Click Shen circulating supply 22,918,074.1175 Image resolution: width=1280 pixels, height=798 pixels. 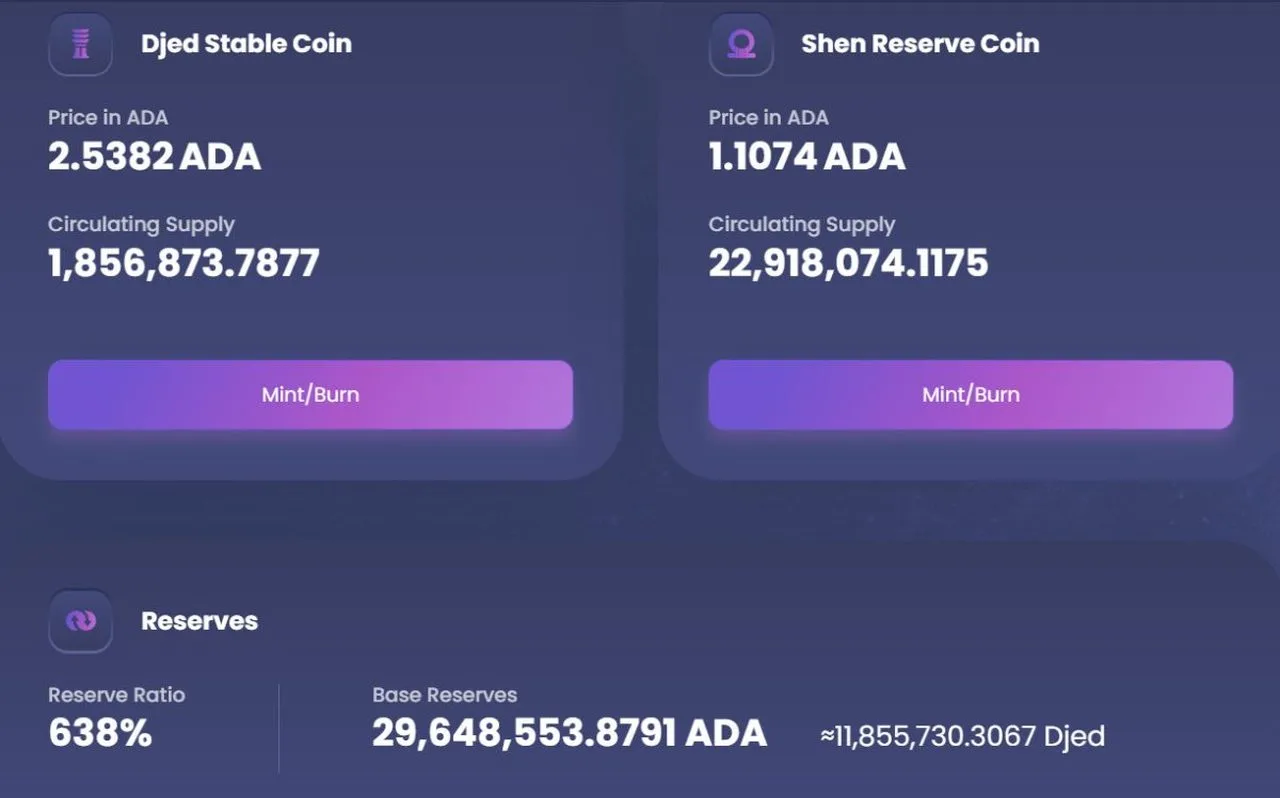(848, 263)
